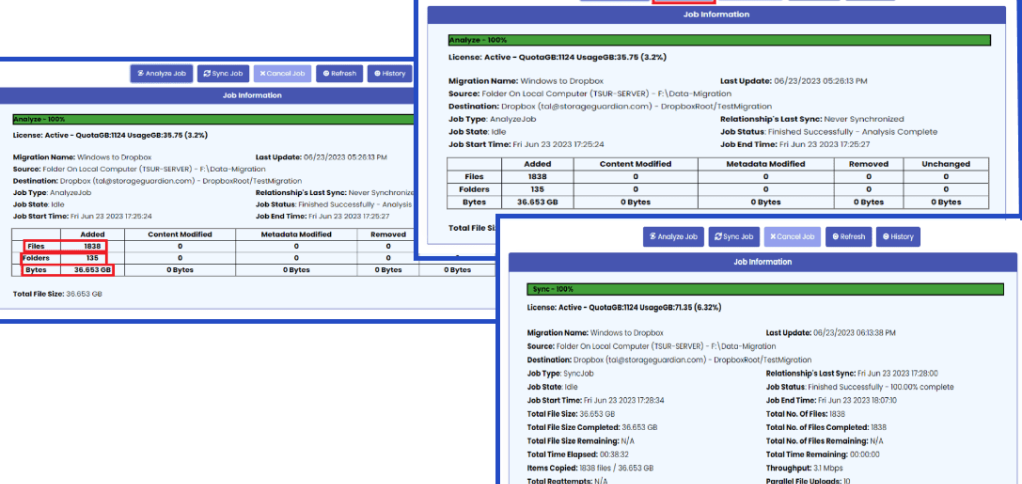Refresh the bottom-right Sync job window
Screen dimensions: 1022x484
[848, 237]
